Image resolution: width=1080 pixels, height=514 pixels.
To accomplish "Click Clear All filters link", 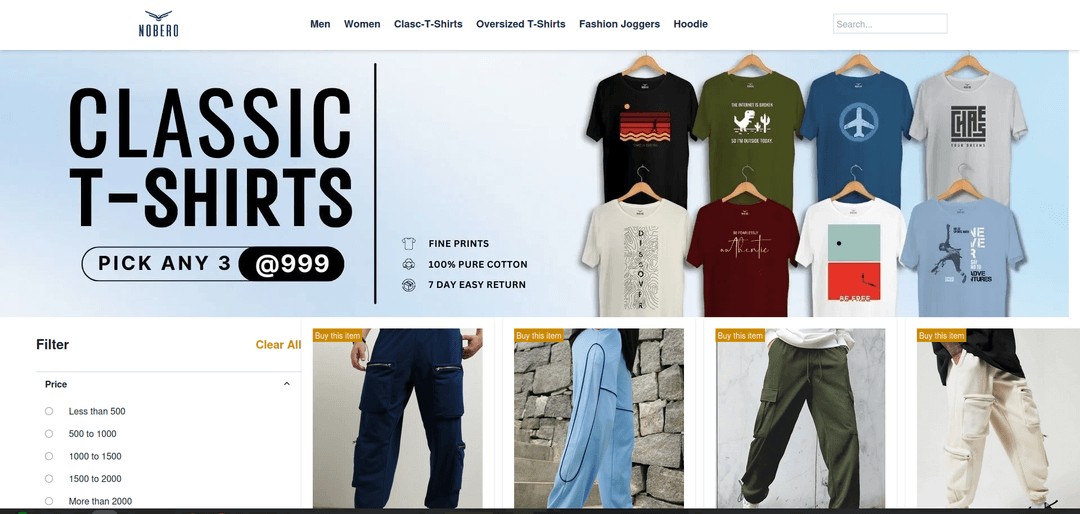I will tap(278, 345).
